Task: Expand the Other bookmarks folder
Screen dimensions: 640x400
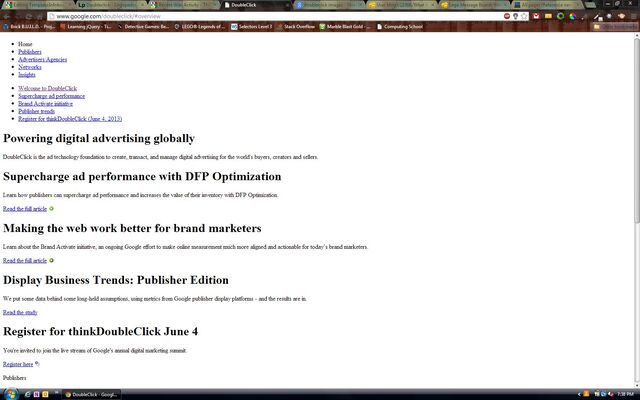Action: point(614,27)
